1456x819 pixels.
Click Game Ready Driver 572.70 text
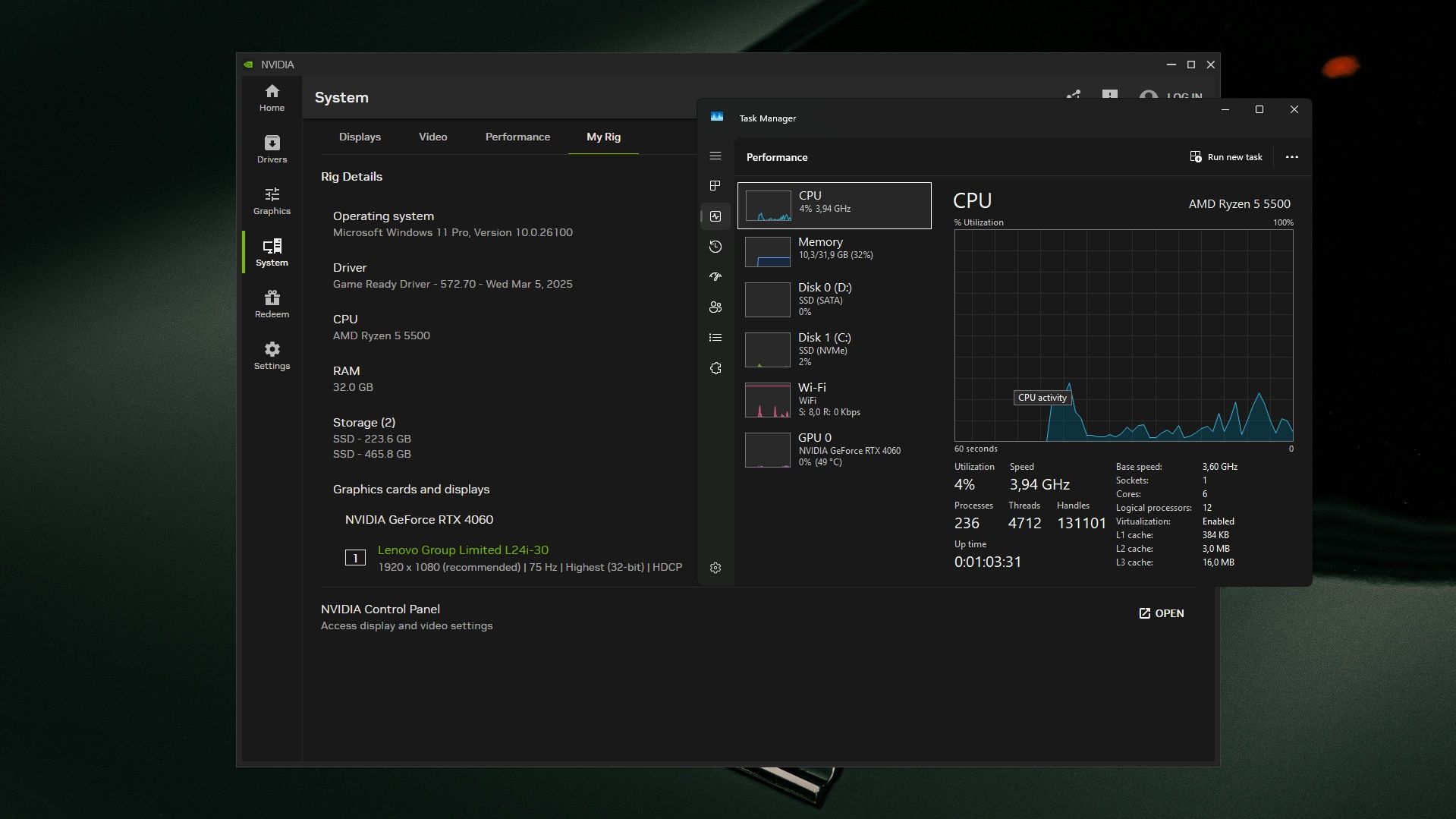click(452, 284)
